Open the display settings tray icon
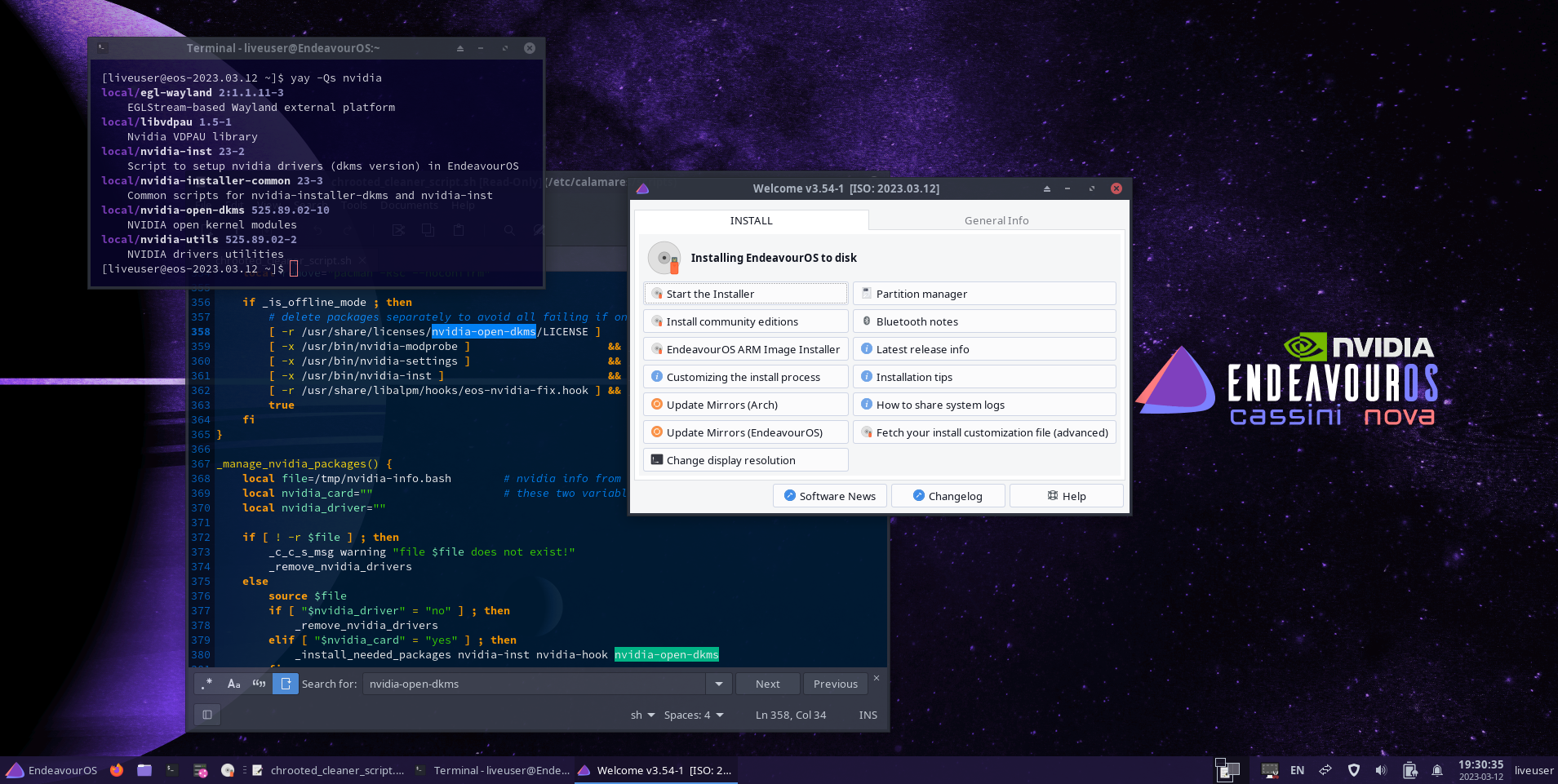 pyautogui.click(x=1269, y=770)
